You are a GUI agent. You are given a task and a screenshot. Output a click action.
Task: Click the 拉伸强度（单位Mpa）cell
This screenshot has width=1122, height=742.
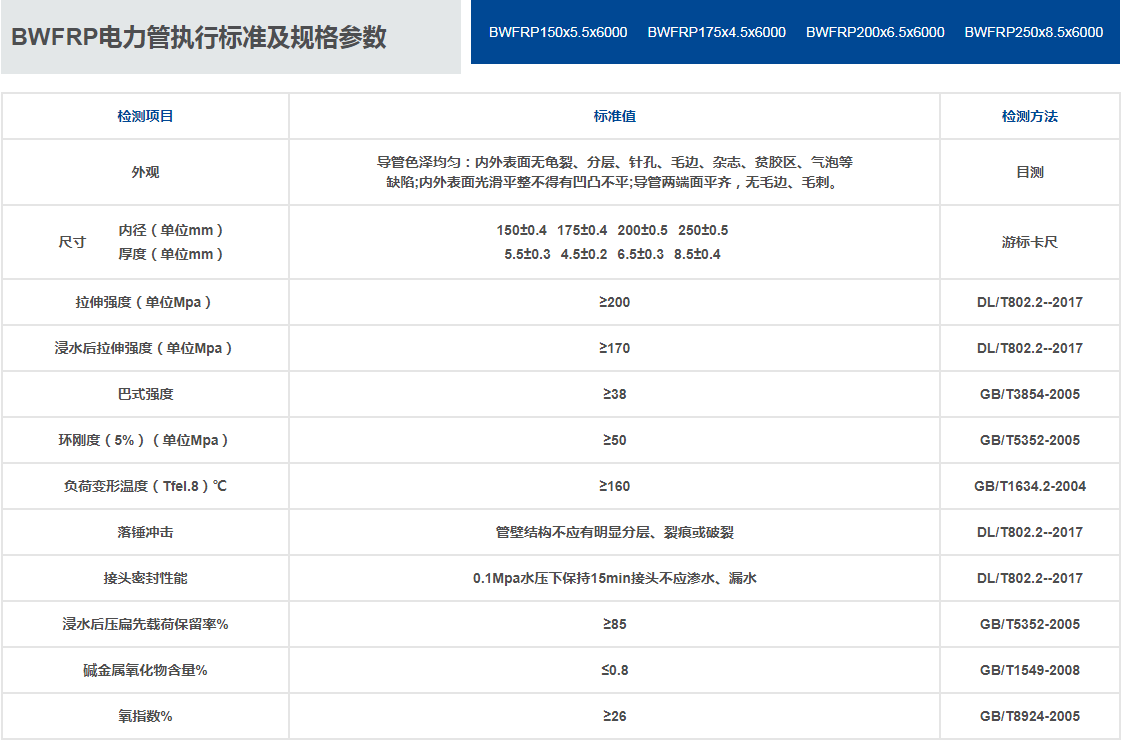pos(144,302)
